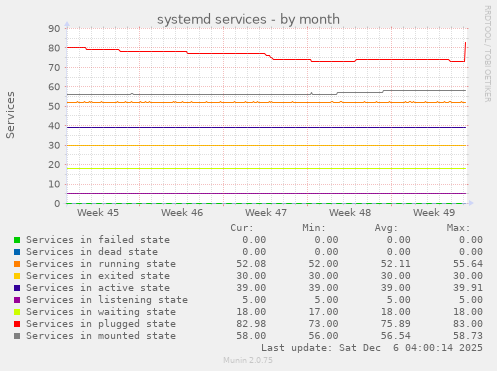Click the plugged state current value 82.98
497x371 pixels.
click(x=251, y=324)
